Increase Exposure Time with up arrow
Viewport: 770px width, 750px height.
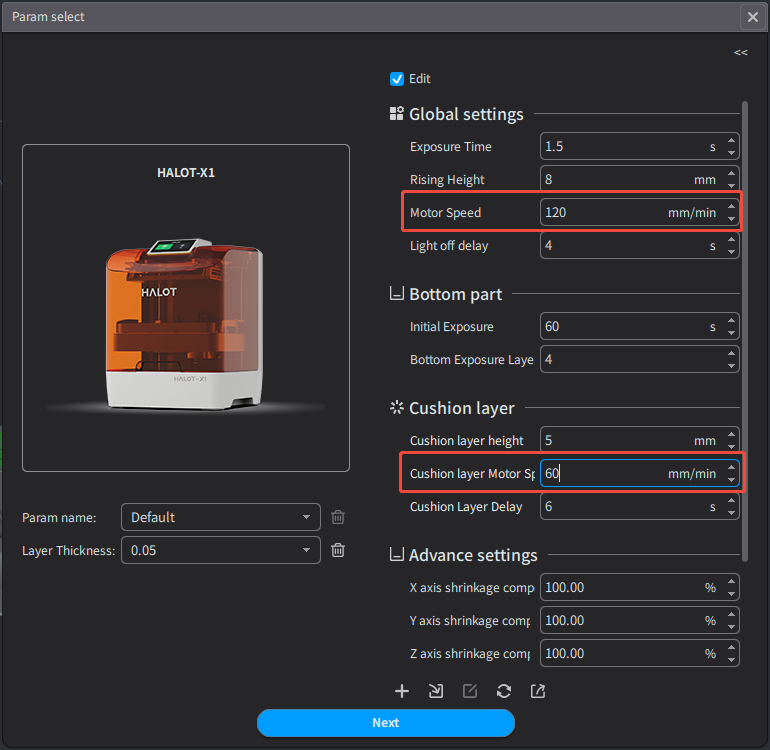pos(732,141)
